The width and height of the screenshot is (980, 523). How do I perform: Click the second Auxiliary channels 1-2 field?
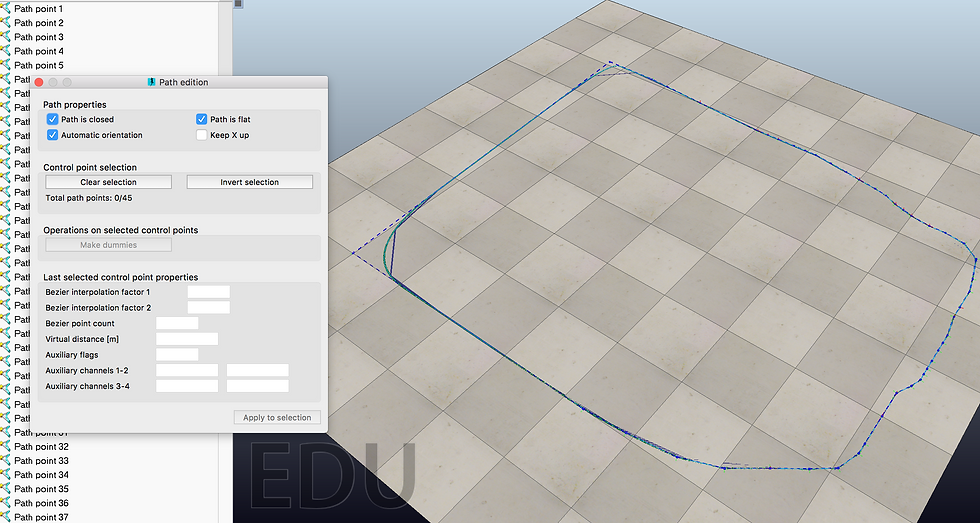point(258,371)
